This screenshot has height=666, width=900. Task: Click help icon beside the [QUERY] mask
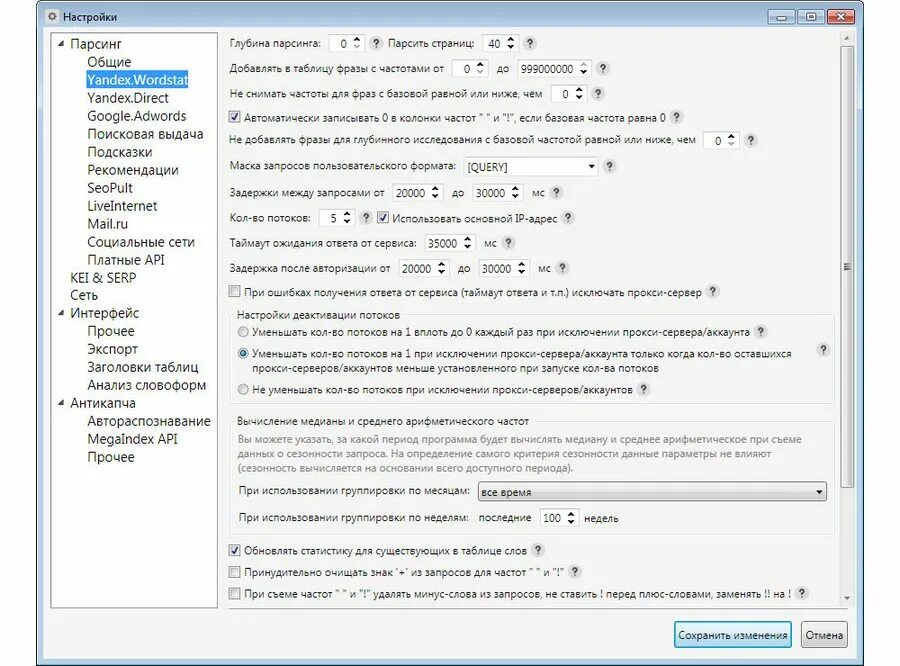(x=610, y=166)
